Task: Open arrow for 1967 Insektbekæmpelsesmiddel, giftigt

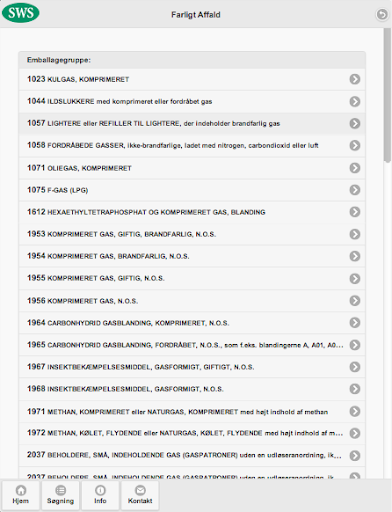Action: 355,367
